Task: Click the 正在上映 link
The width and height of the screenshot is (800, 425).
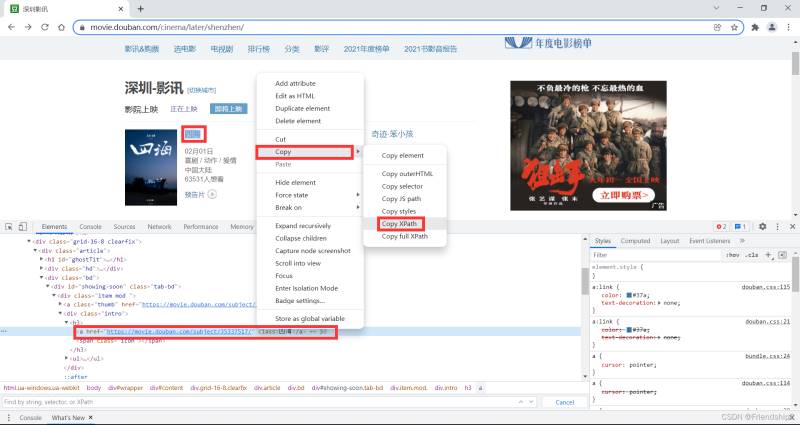Action: click(x=184, y=109)
